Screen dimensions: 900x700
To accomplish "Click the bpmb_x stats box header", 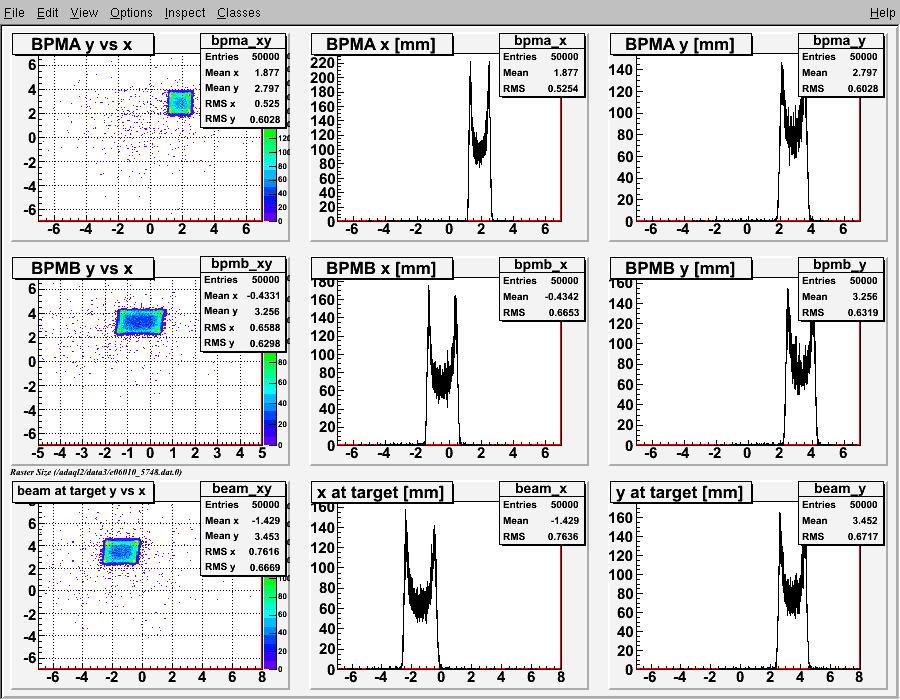I will [541, 264].
